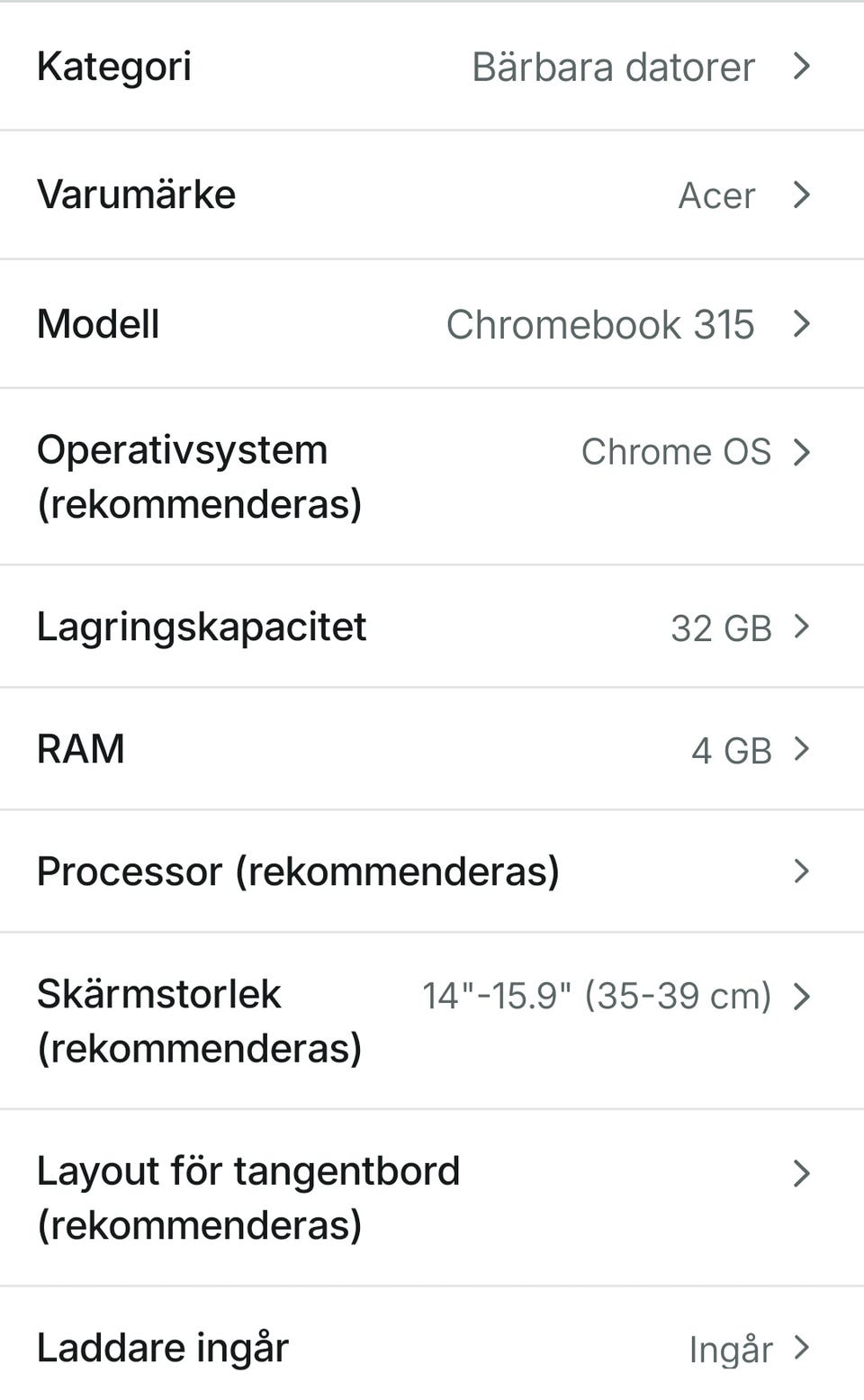The height and width of the screenshot is (1400, 864).
Task: Set the Processor (rekommenderas) field
Action: pyautogui.click(x=298, y=872)
